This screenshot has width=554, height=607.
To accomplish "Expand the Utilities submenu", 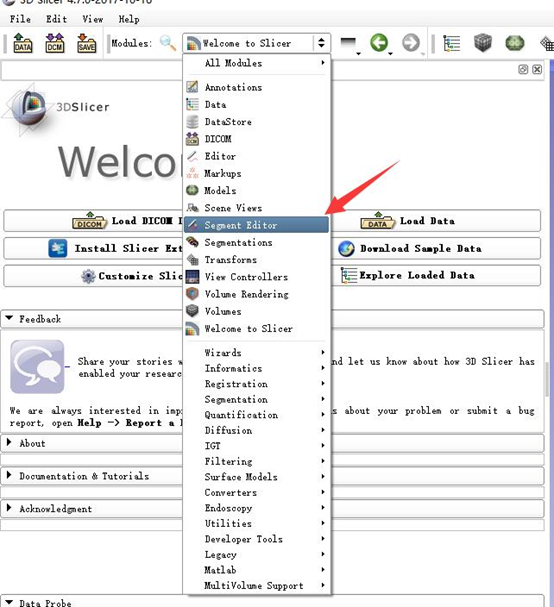I will pyautogui.click(x=257, y=523).
